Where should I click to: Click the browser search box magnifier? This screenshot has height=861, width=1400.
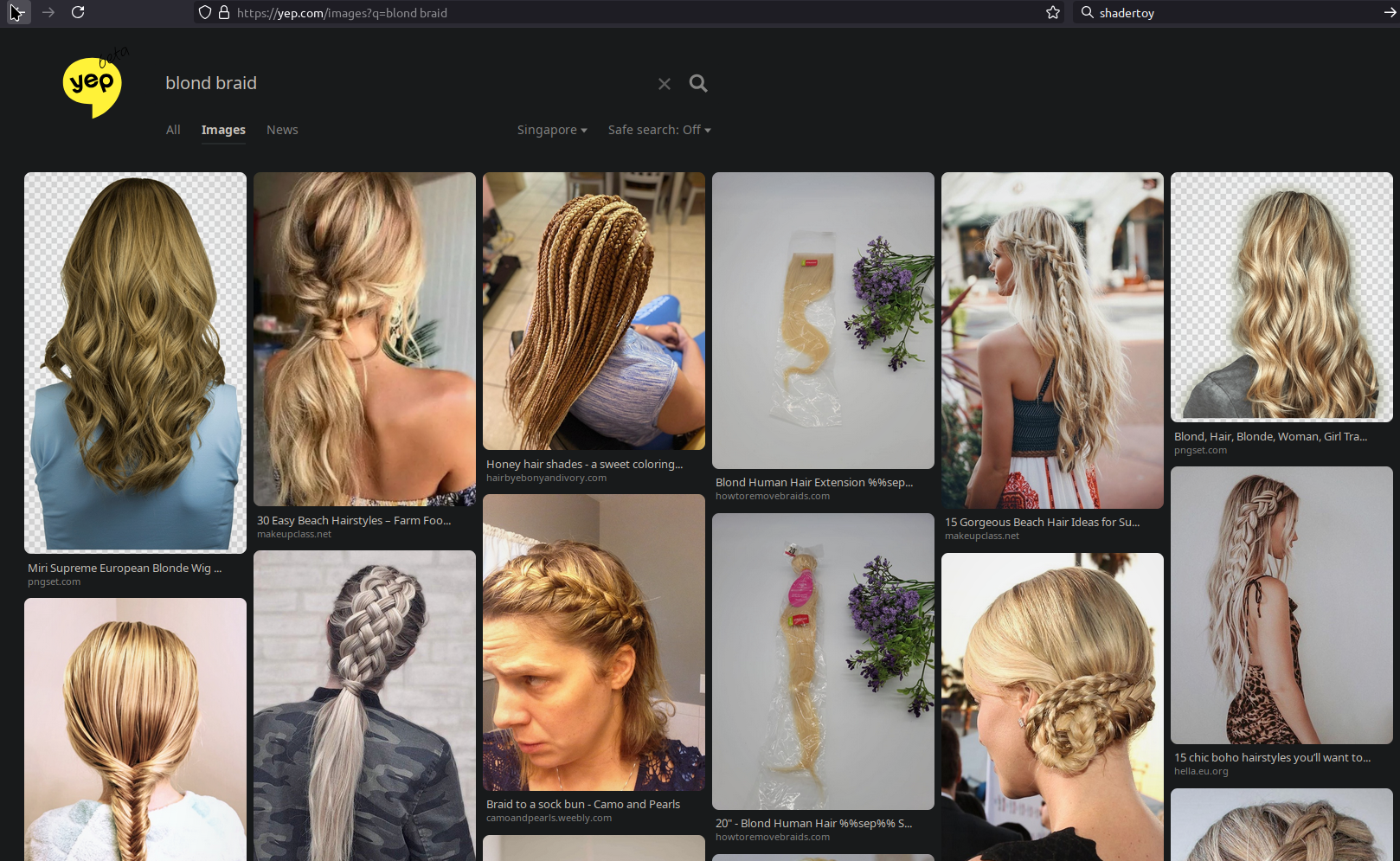click(1088, 12)
